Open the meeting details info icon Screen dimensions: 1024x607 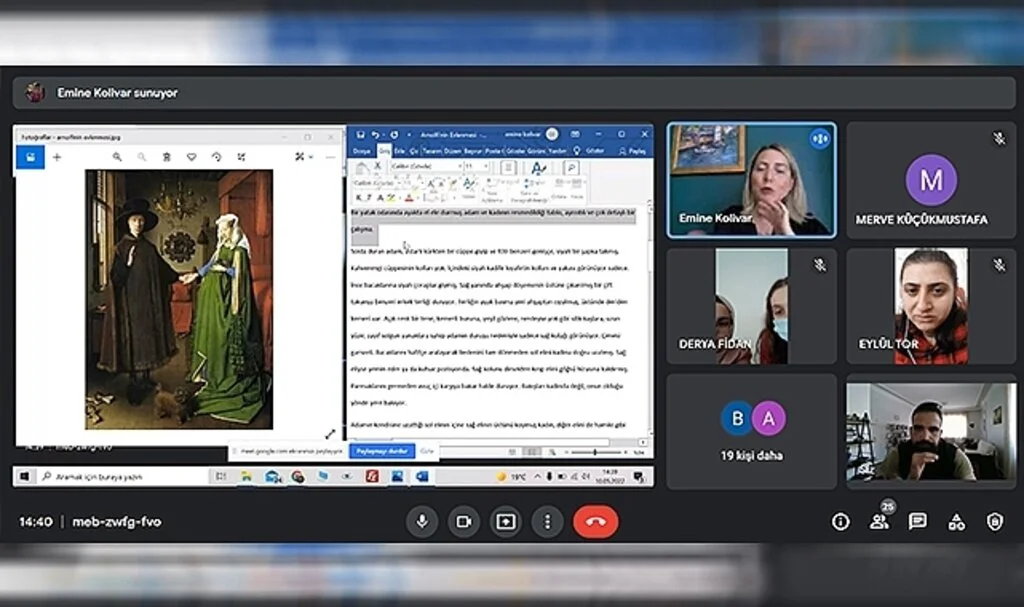coord(840,521)
